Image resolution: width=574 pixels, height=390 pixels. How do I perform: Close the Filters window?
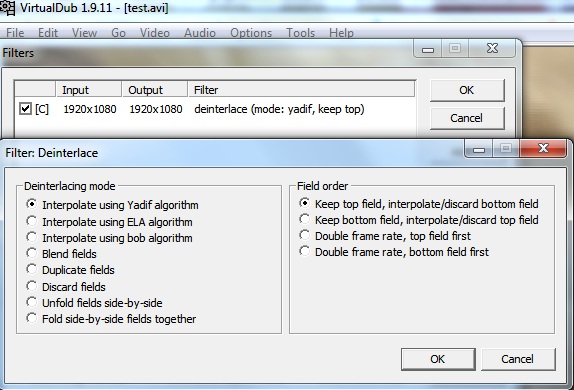point(492,48)
